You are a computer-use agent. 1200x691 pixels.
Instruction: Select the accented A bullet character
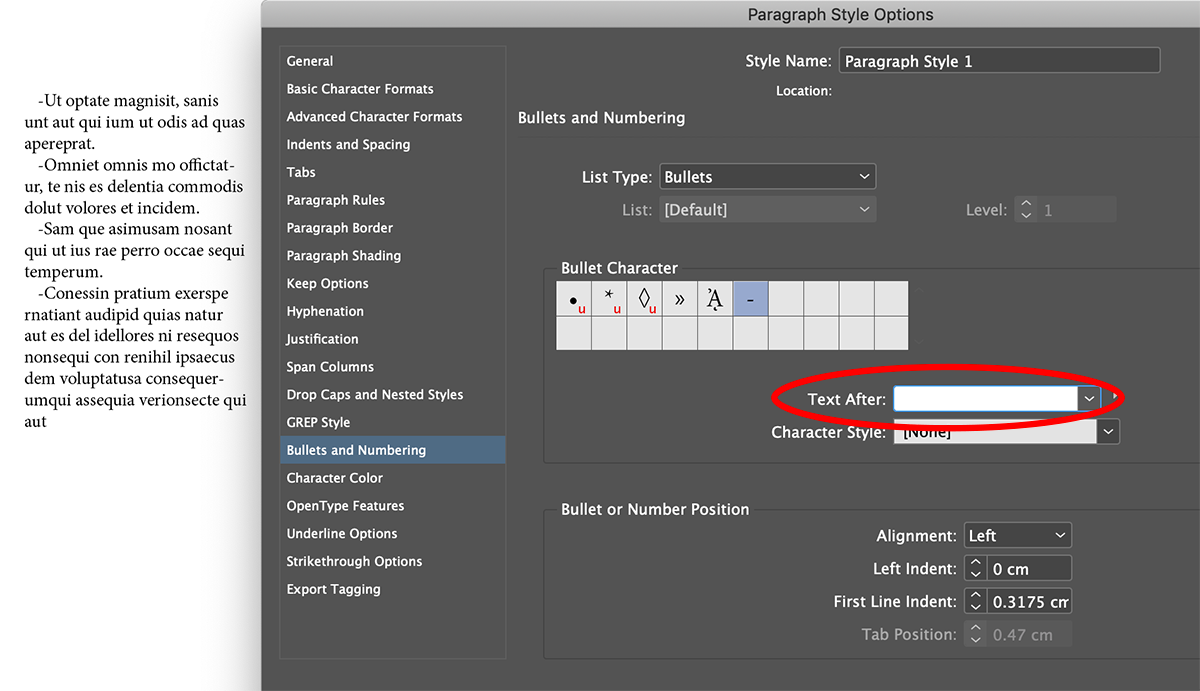point(715,297)
